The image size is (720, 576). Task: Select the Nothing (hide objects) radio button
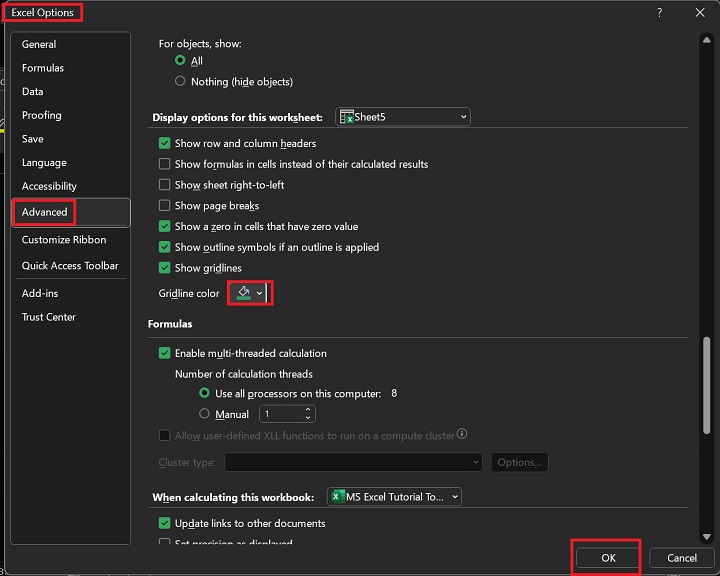pos(180,82)
